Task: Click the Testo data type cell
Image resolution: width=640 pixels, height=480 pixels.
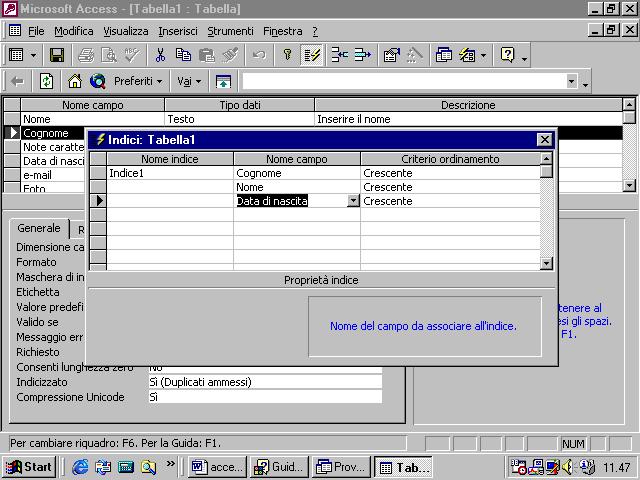Action: click(x=240, y=119)
